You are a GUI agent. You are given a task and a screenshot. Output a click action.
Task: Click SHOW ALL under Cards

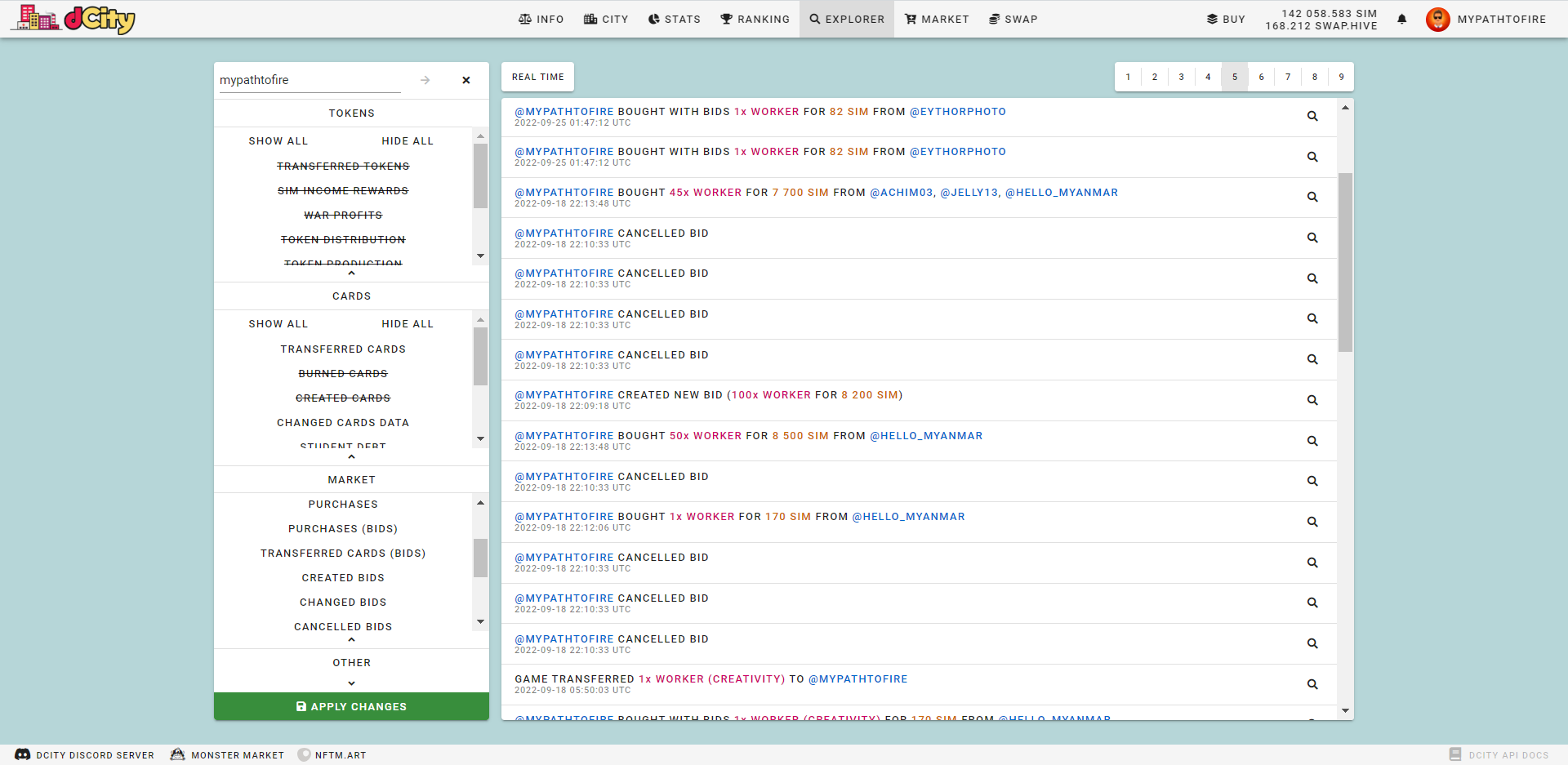(278, 324)
